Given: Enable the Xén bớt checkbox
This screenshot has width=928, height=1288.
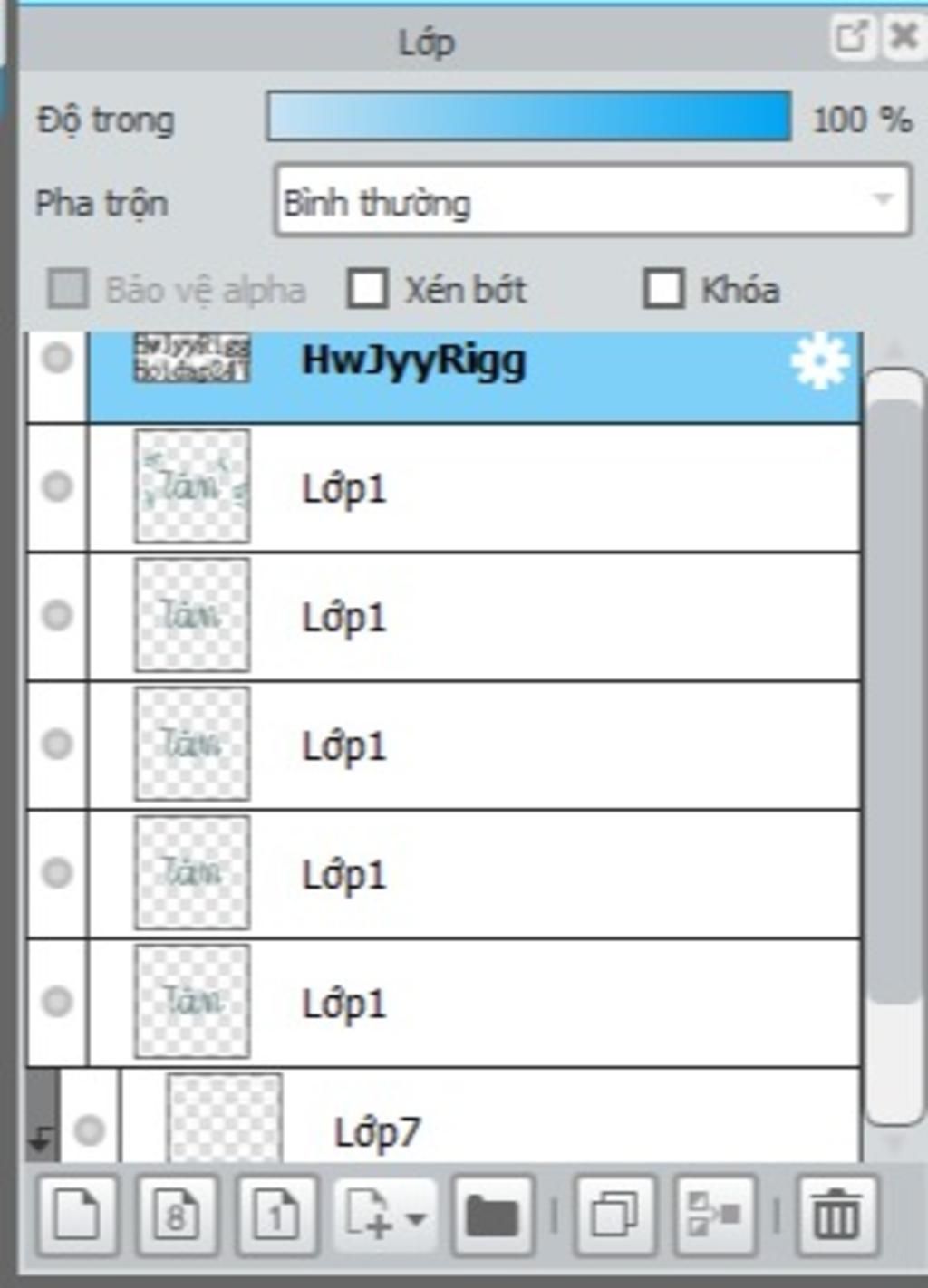Looking at the screenshot, I should click(x=368, y=289).
